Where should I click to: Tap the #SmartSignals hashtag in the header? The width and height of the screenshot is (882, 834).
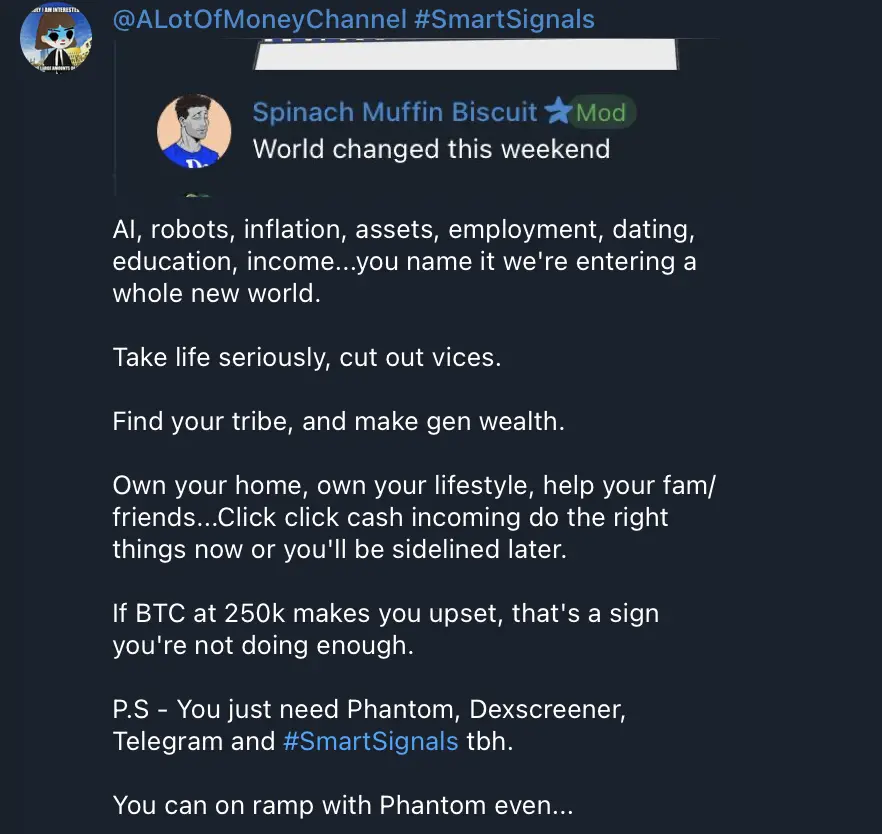pyautogui.click(x=504, y=20)
